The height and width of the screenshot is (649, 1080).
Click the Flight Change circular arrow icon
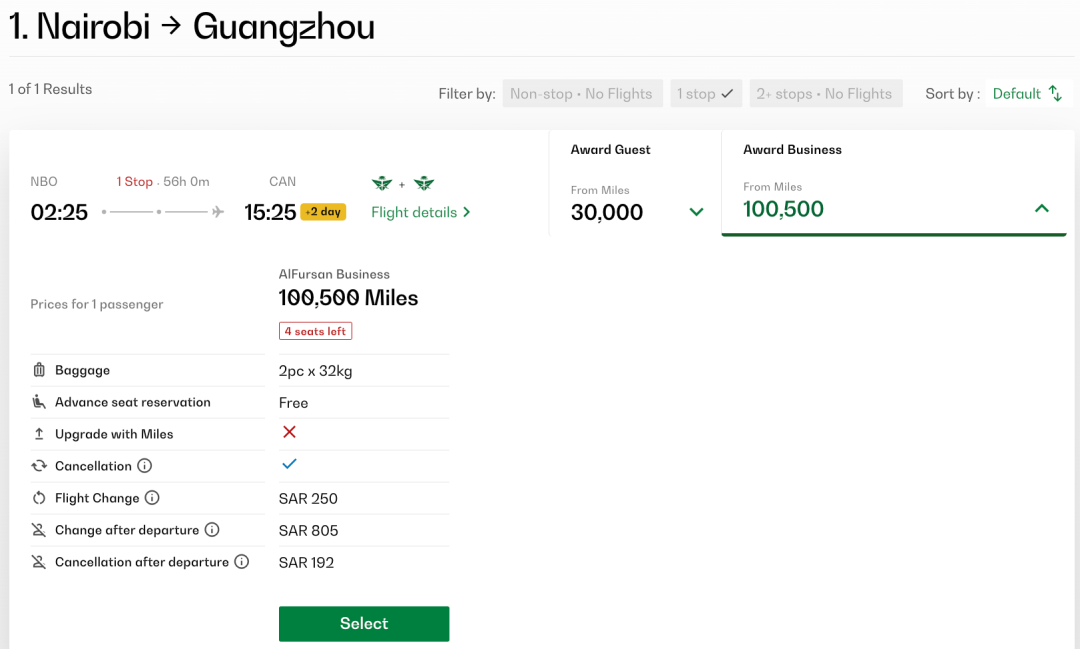click(x=39, y=498)
